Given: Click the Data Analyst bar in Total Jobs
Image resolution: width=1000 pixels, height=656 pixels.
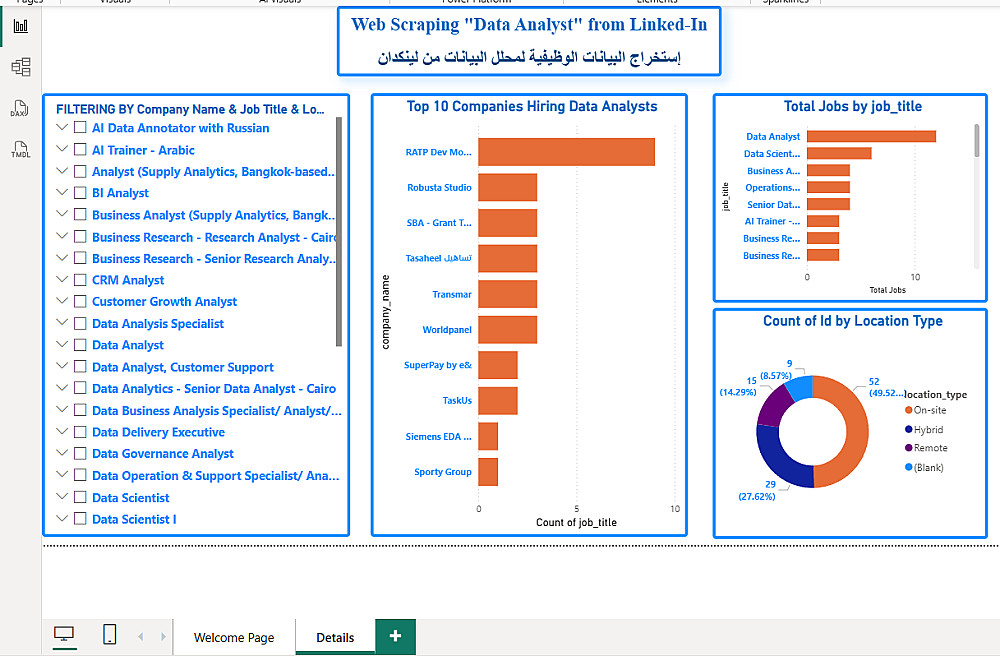Looking at the screenshot, I should [871, 136].
